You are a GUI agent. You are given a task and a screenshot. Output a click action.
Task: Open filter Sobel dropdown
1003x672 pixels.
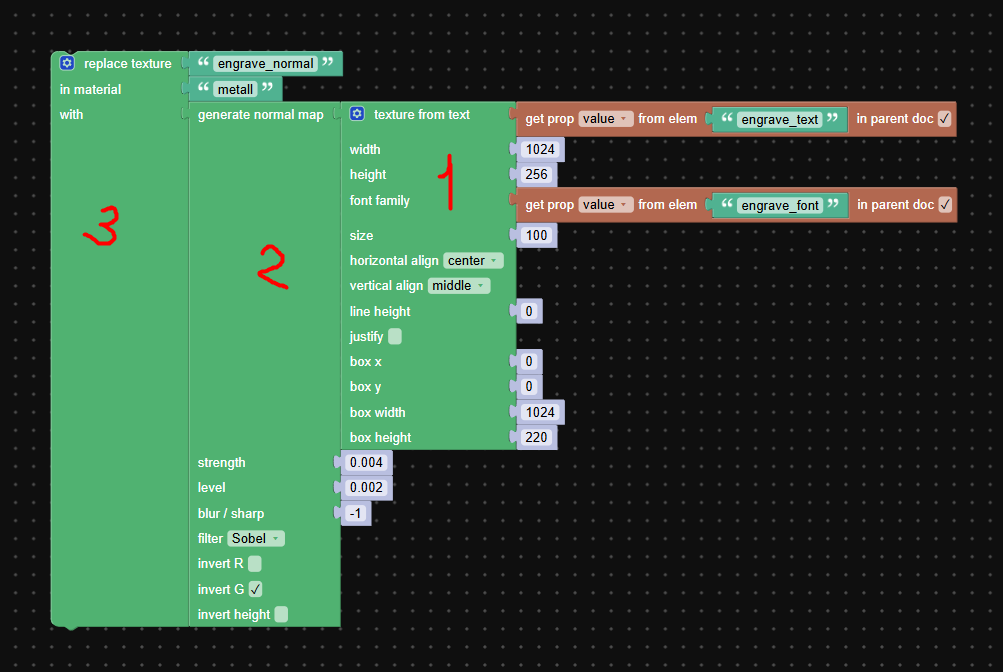tap(256, 538)
